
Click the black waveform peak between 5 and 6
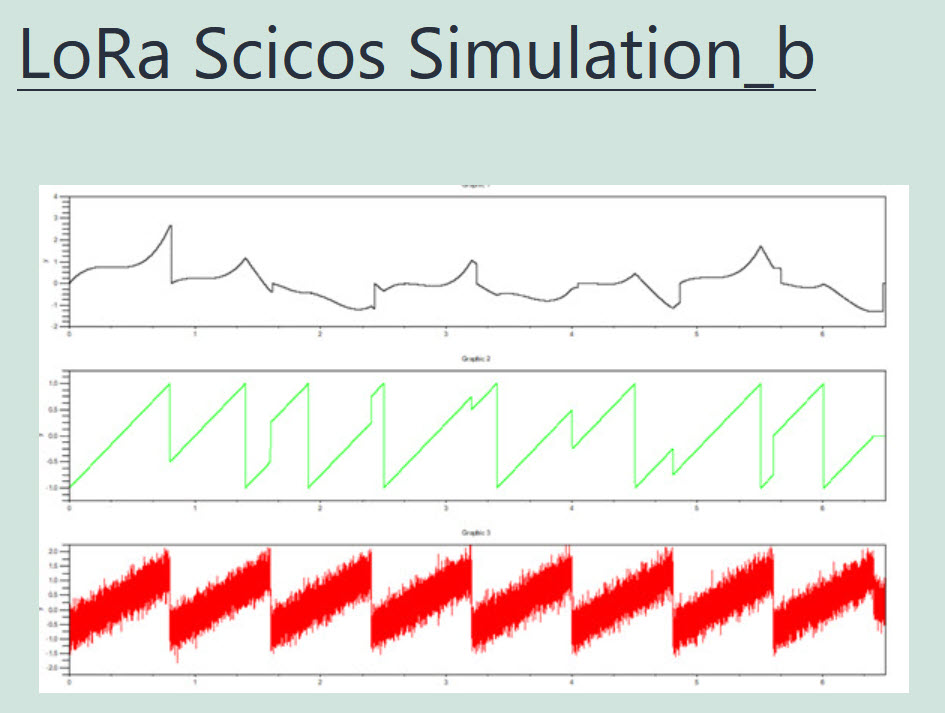point(761,246)
